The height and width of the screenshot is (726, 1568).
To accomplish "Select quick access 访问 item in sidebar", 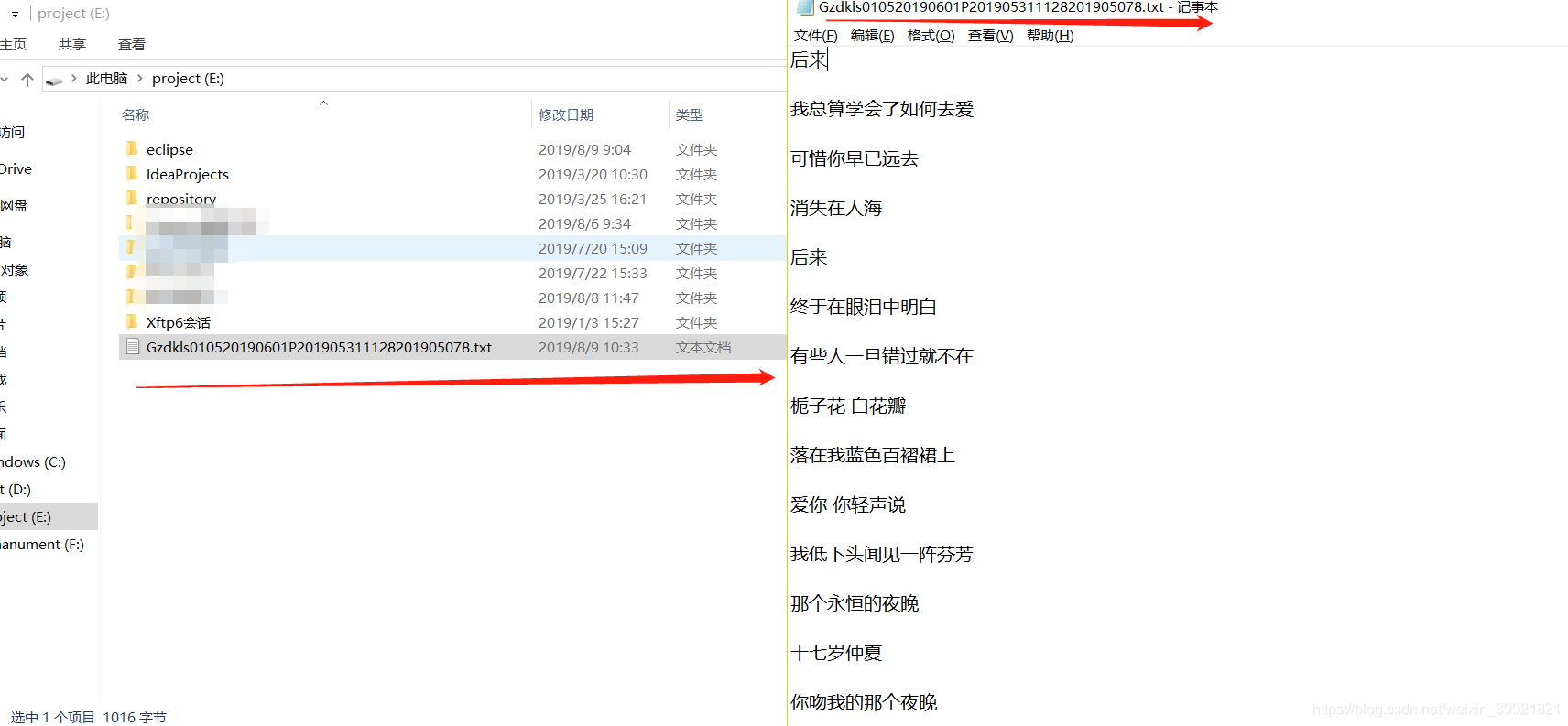I will click(x=13, y=133).
